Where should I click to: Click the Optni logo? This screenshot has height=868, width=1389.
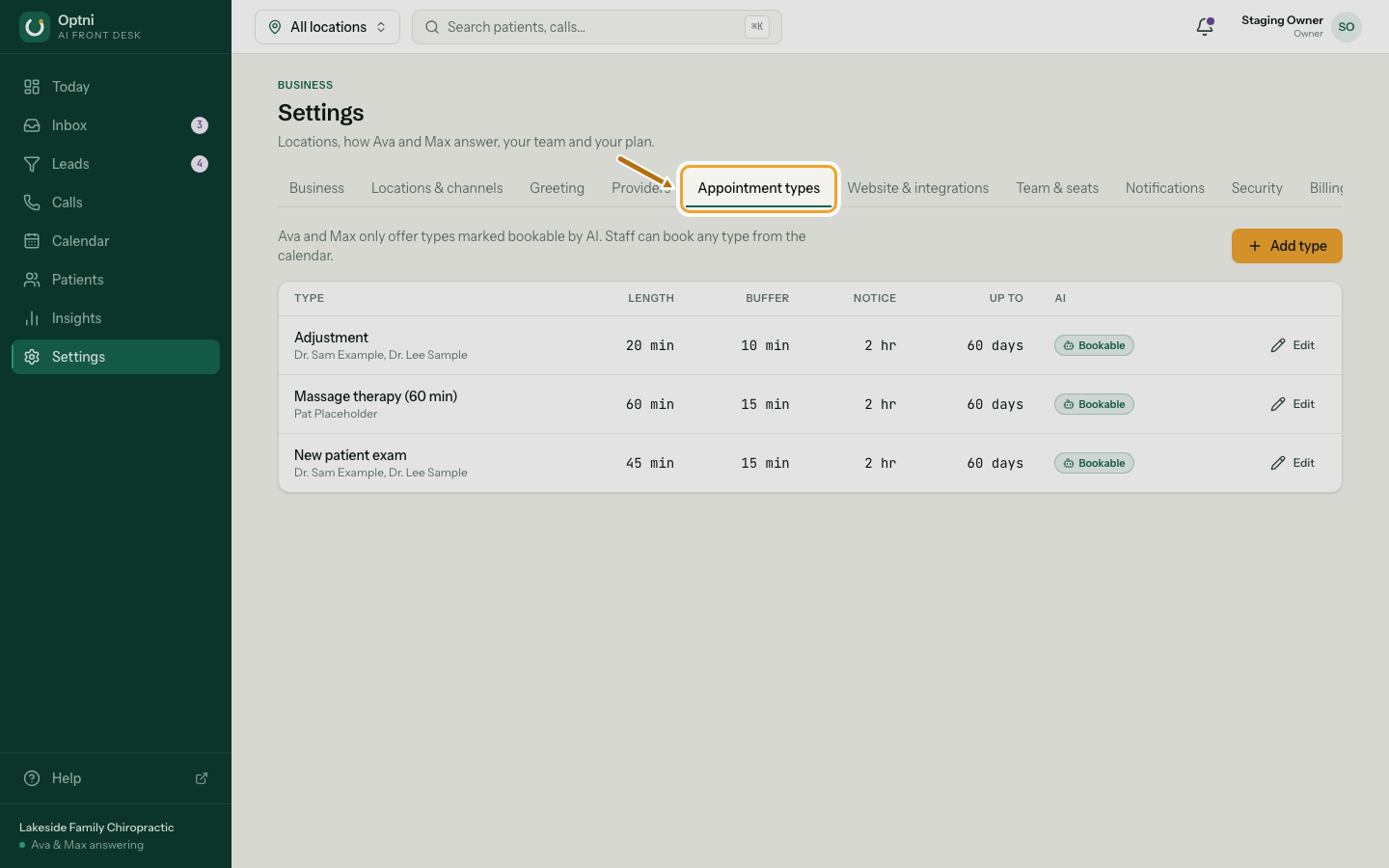pyautogui.click(x=35, y=27)
